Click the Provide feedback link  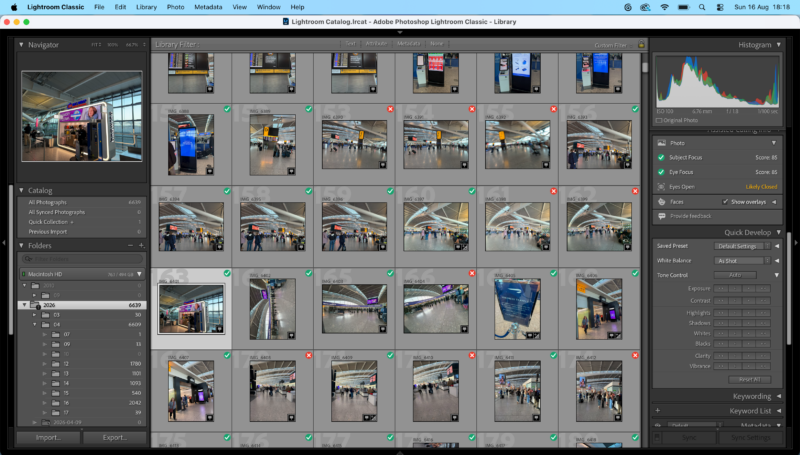(690, 216)
